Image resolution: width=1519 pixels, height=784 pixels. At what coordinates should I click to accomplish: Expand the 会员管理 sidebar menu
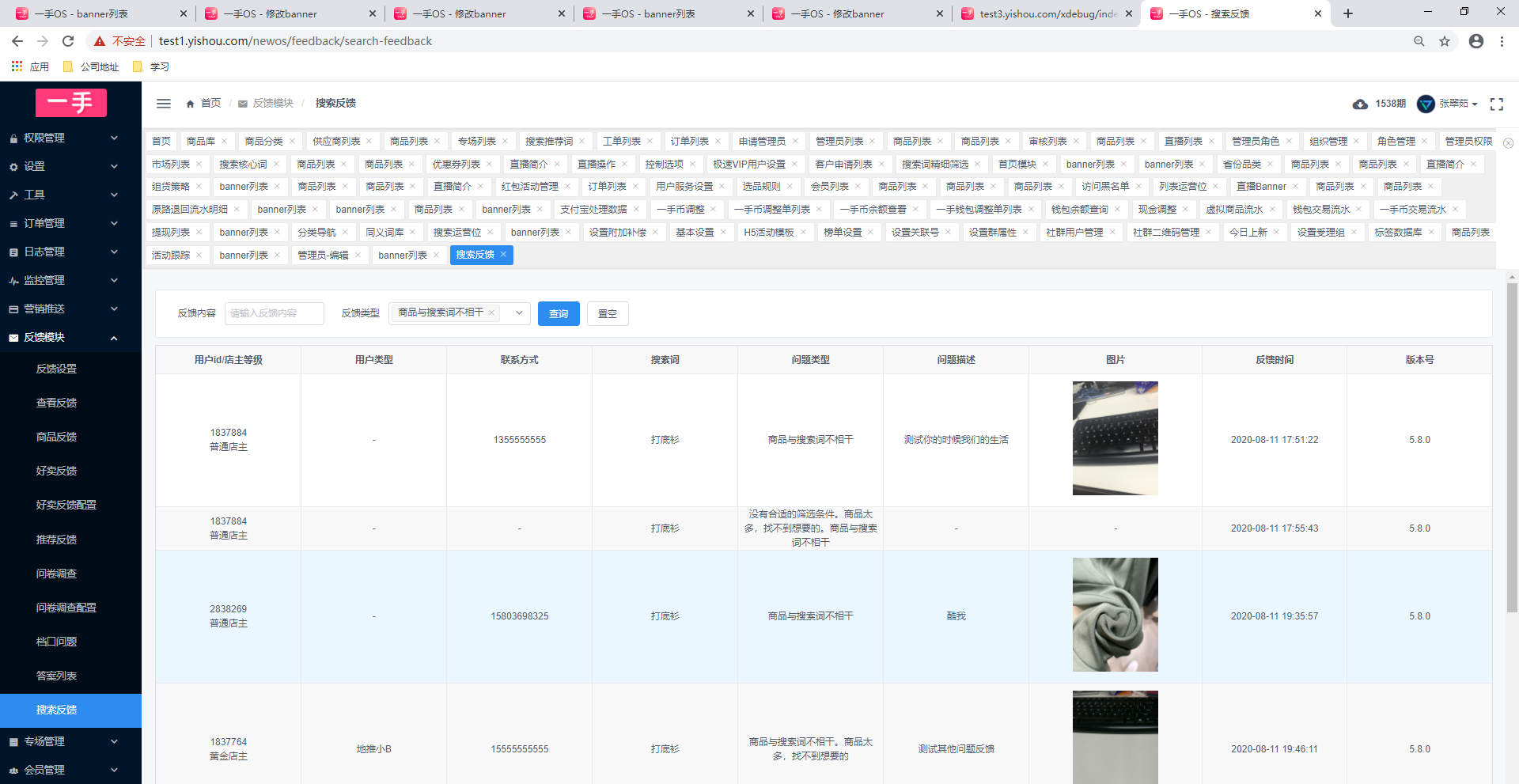point(71,770)
